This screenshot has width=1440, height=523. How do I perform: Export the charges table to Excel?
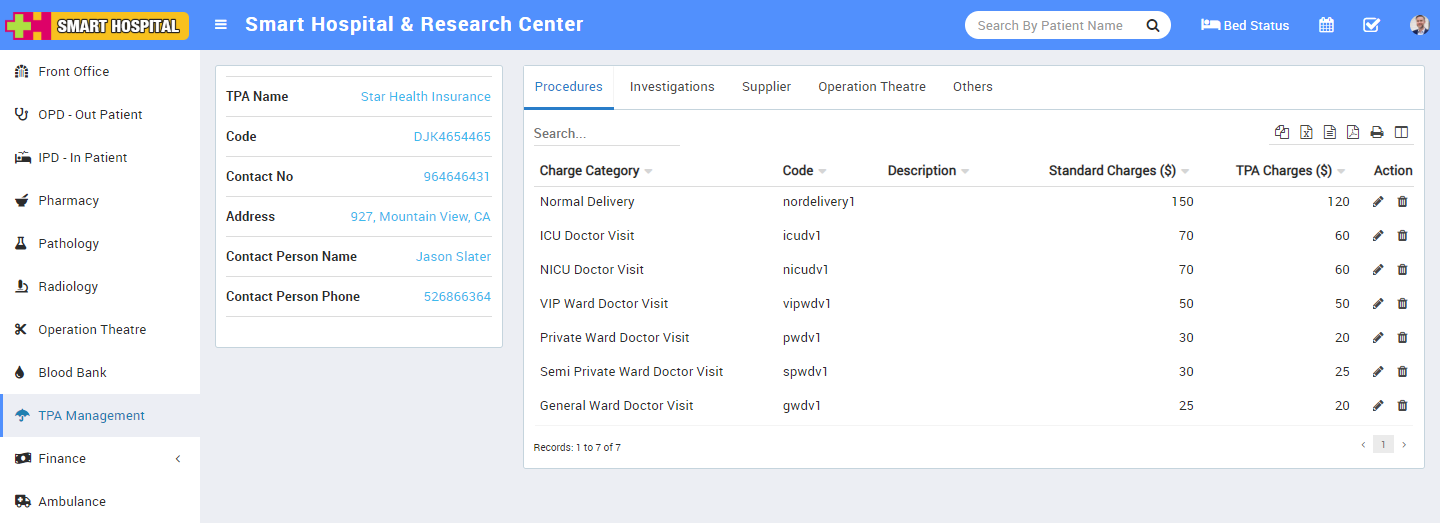1306,132
